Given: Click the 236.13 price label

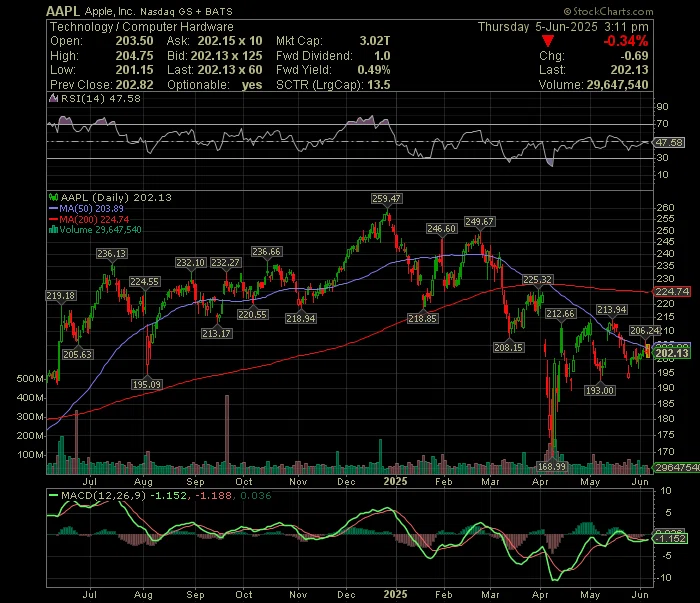Looking at the screenshot, I should [112, 254].
